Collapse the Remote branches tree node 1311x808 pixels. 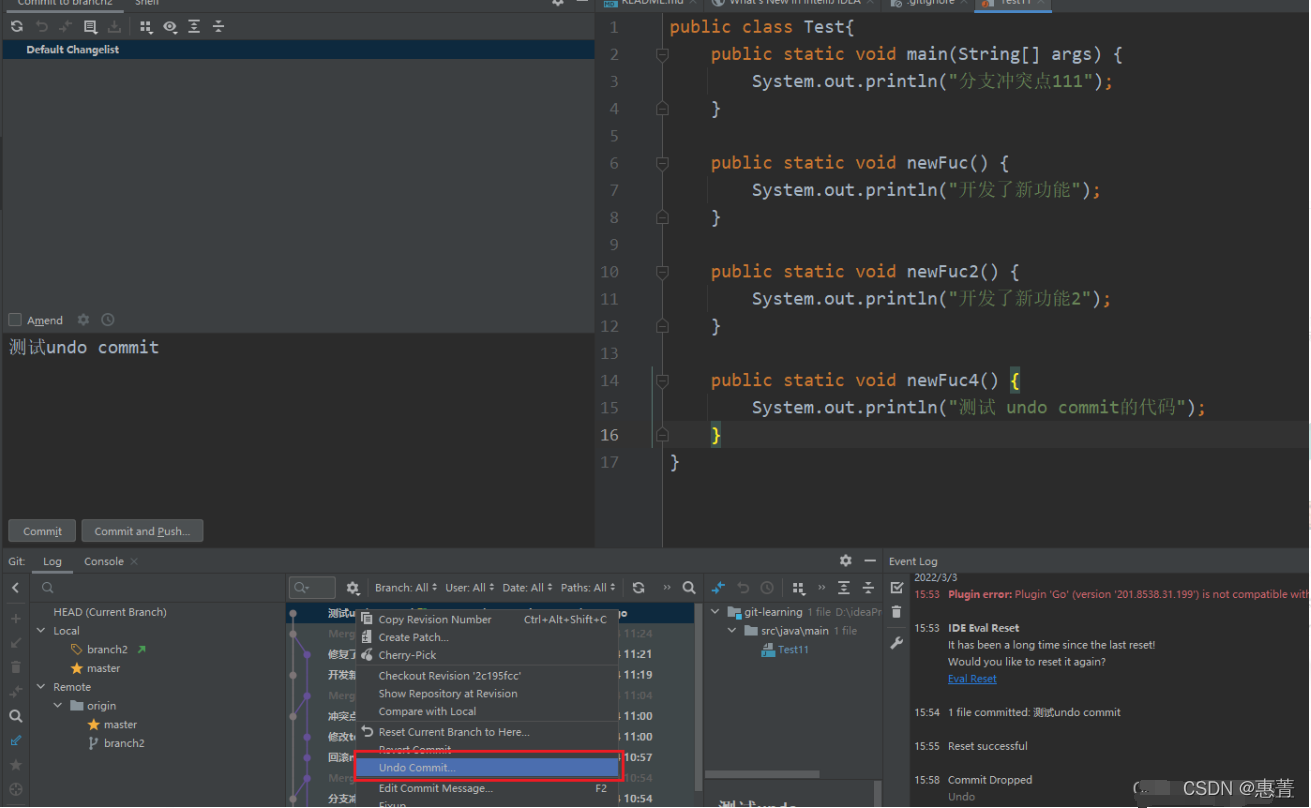coord(41,687)
